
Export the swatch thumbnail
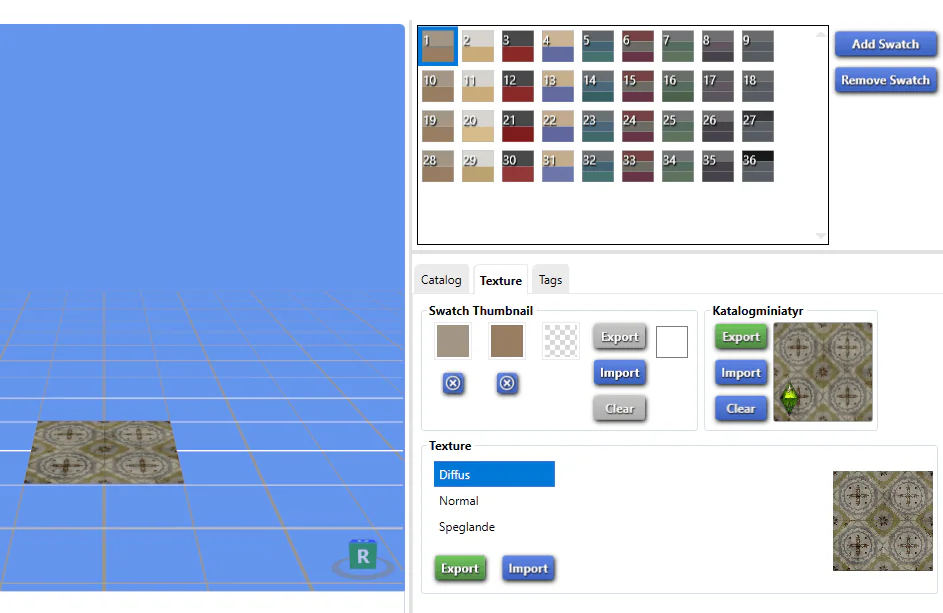click(x=619, y=337)
